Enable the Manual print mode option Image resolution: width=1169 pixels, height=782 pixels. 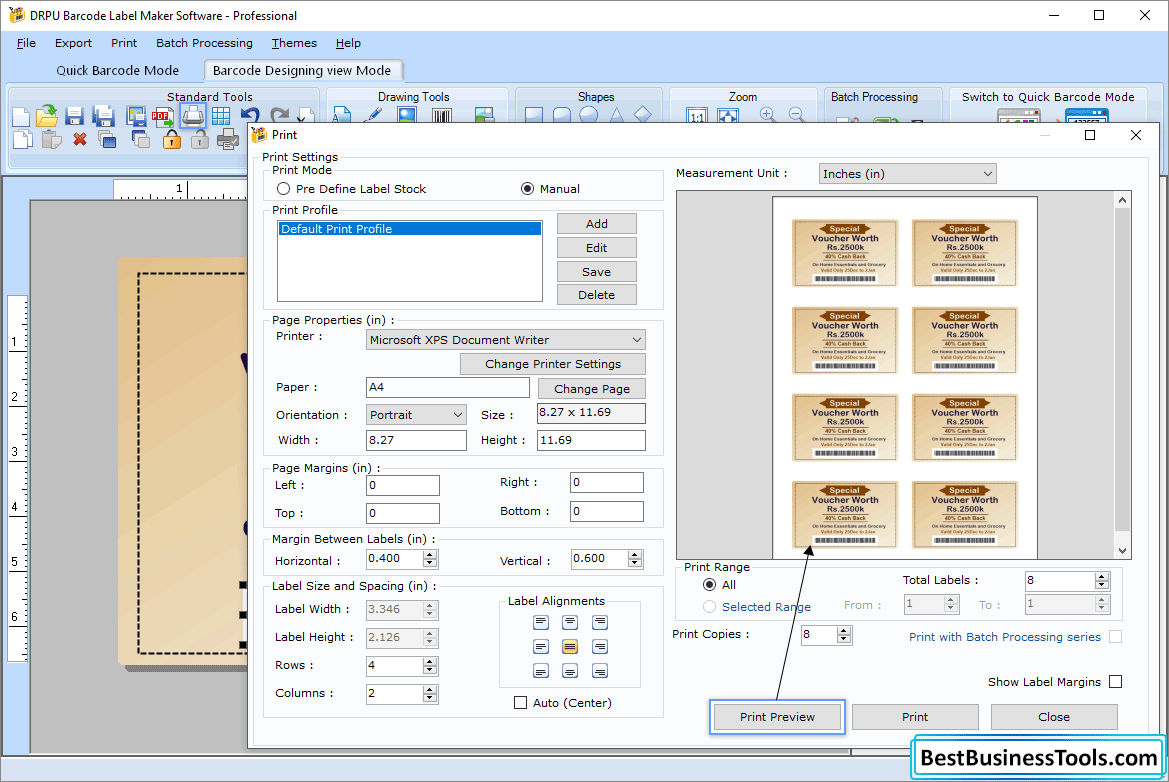[527, 189]
